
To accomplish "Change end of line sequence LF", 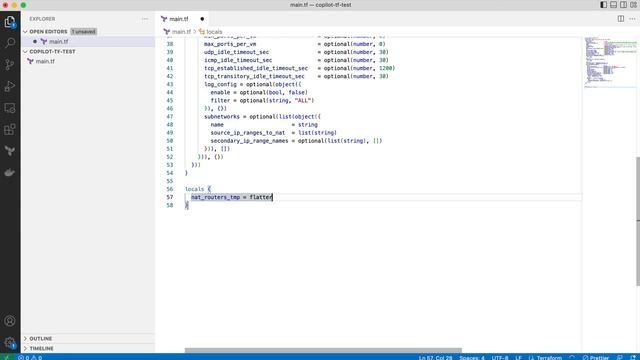I will (x=518, y=358).
